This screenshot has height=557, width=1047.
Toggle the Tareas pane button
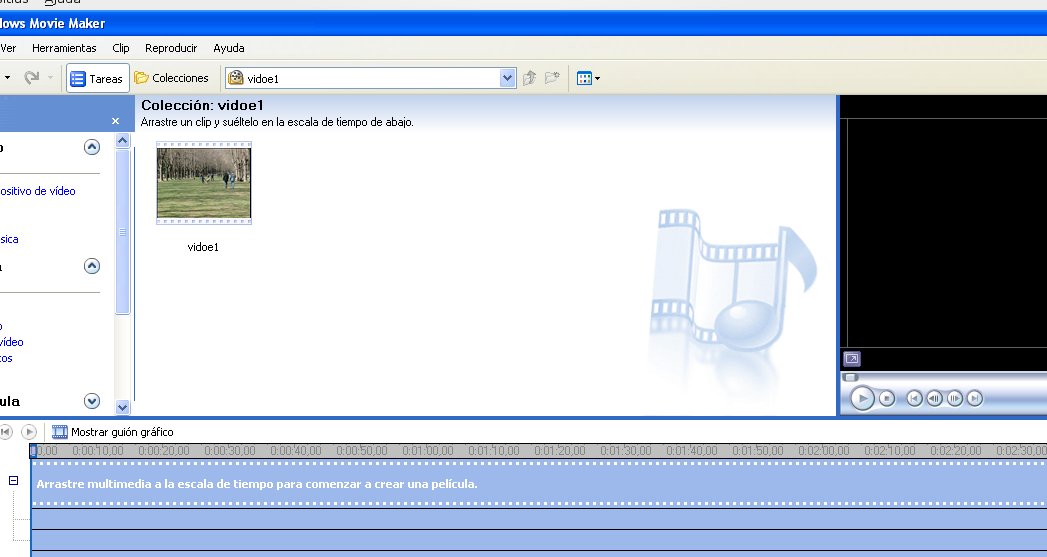point(97,78)
